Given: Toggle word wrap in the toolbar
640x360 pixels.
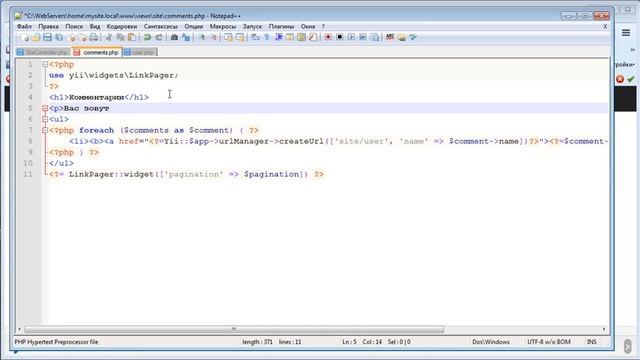Looking at the screenshot, I should coord(256,38).
